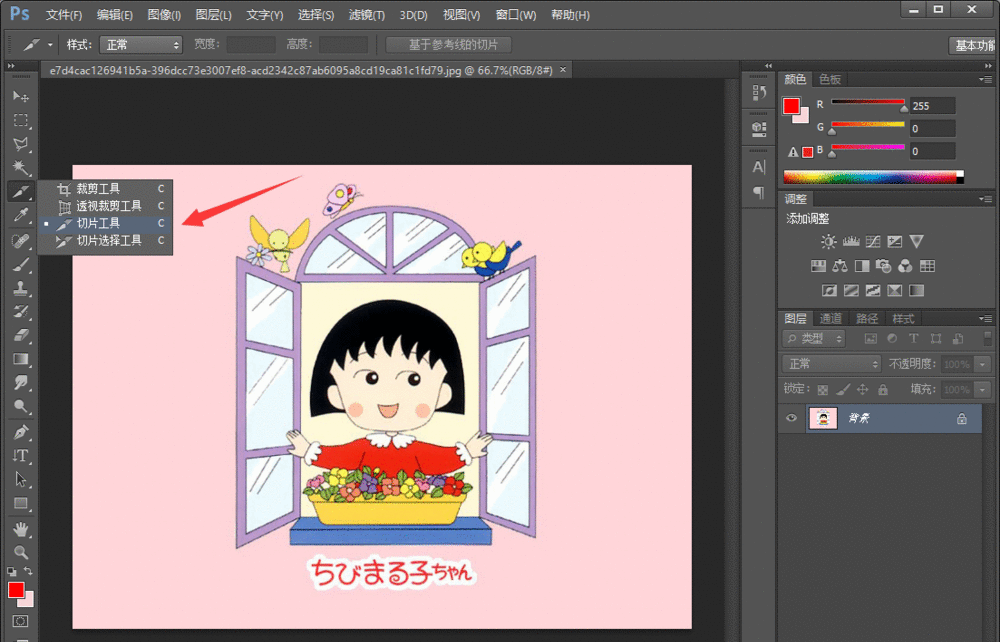
Task: Open the 滤镜 menu
Action: pos(366,14)
